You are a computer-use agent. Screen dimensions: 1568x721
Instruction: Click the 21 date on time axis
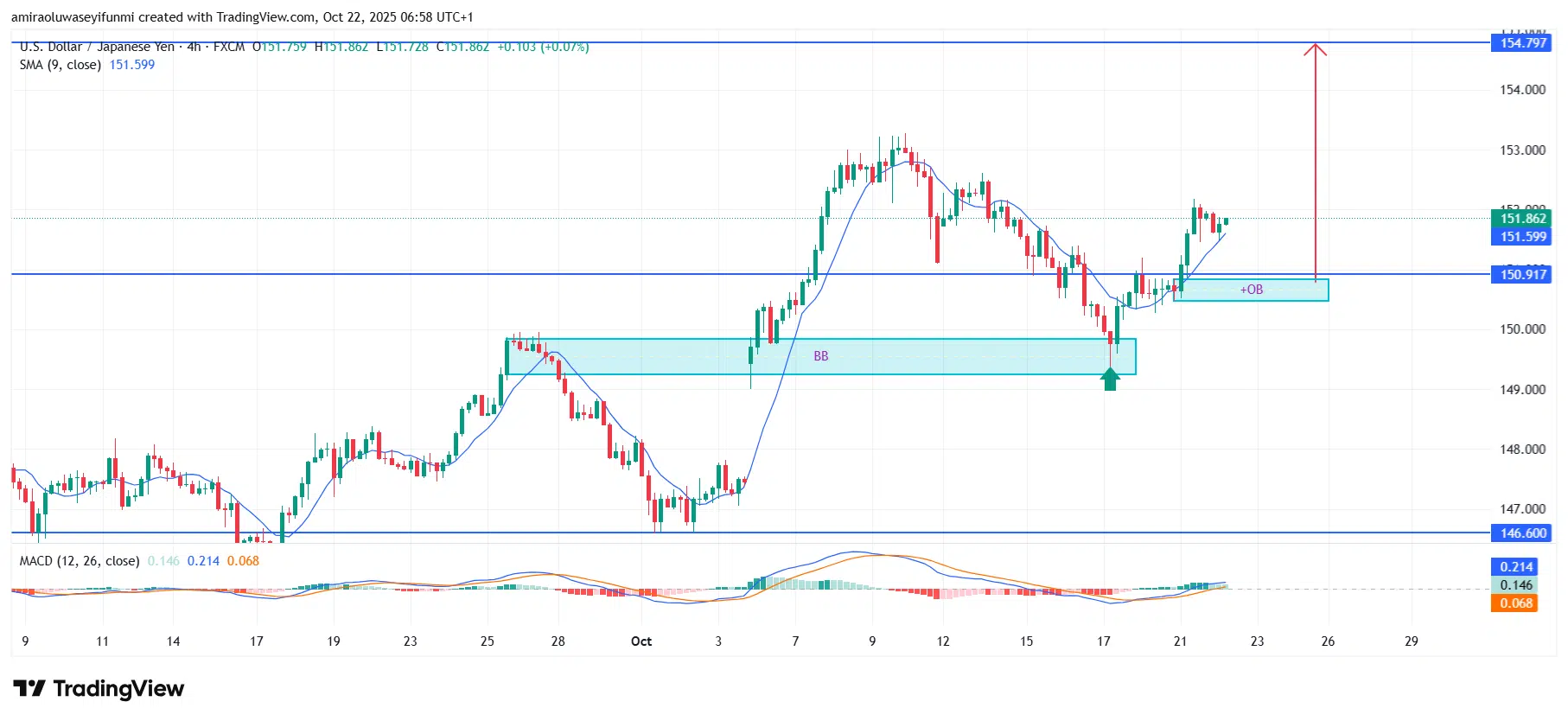1180,641
